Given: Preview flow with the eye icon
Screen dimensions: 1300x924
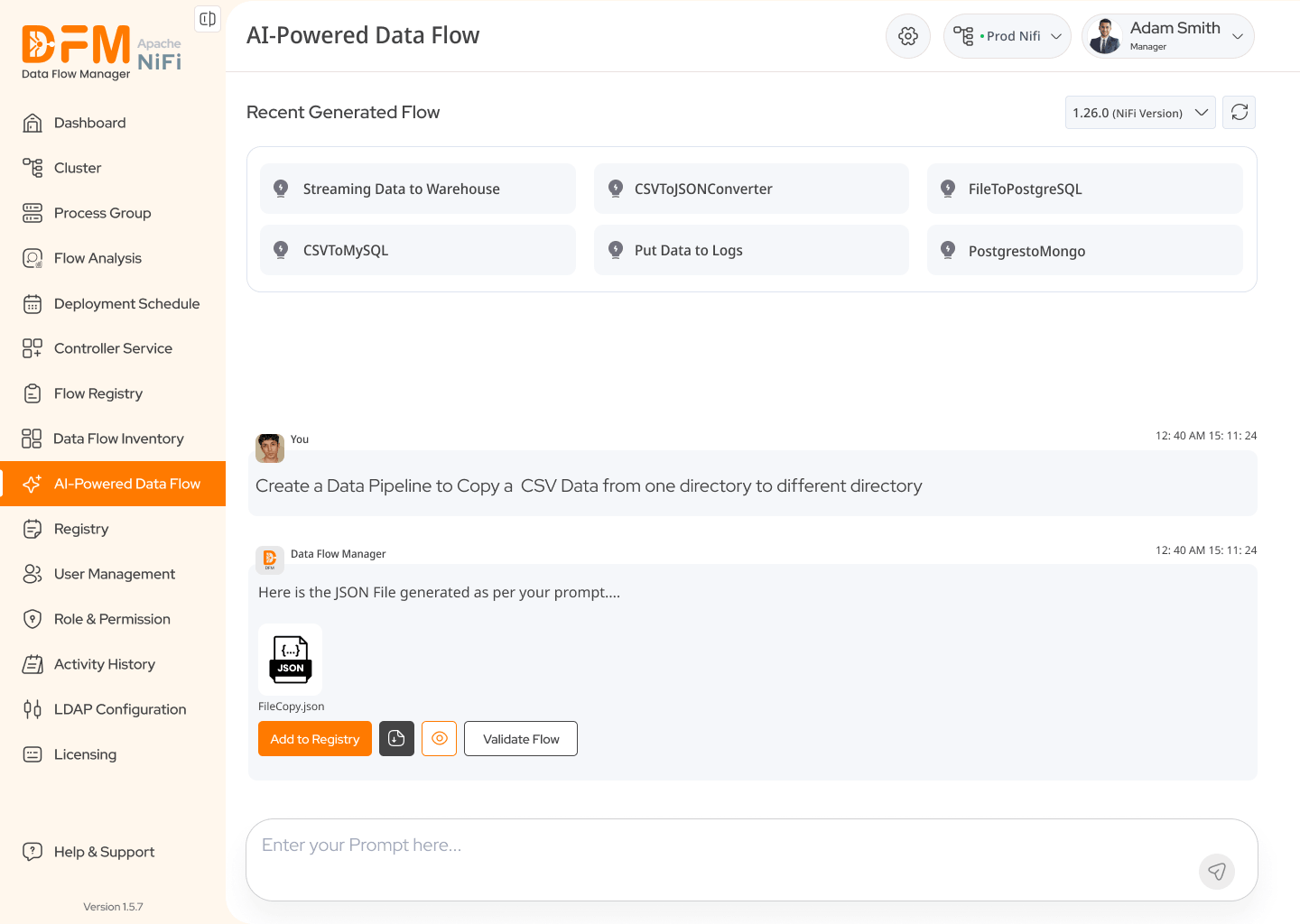Looking at the screenshot, I should [x=440, y=739].
